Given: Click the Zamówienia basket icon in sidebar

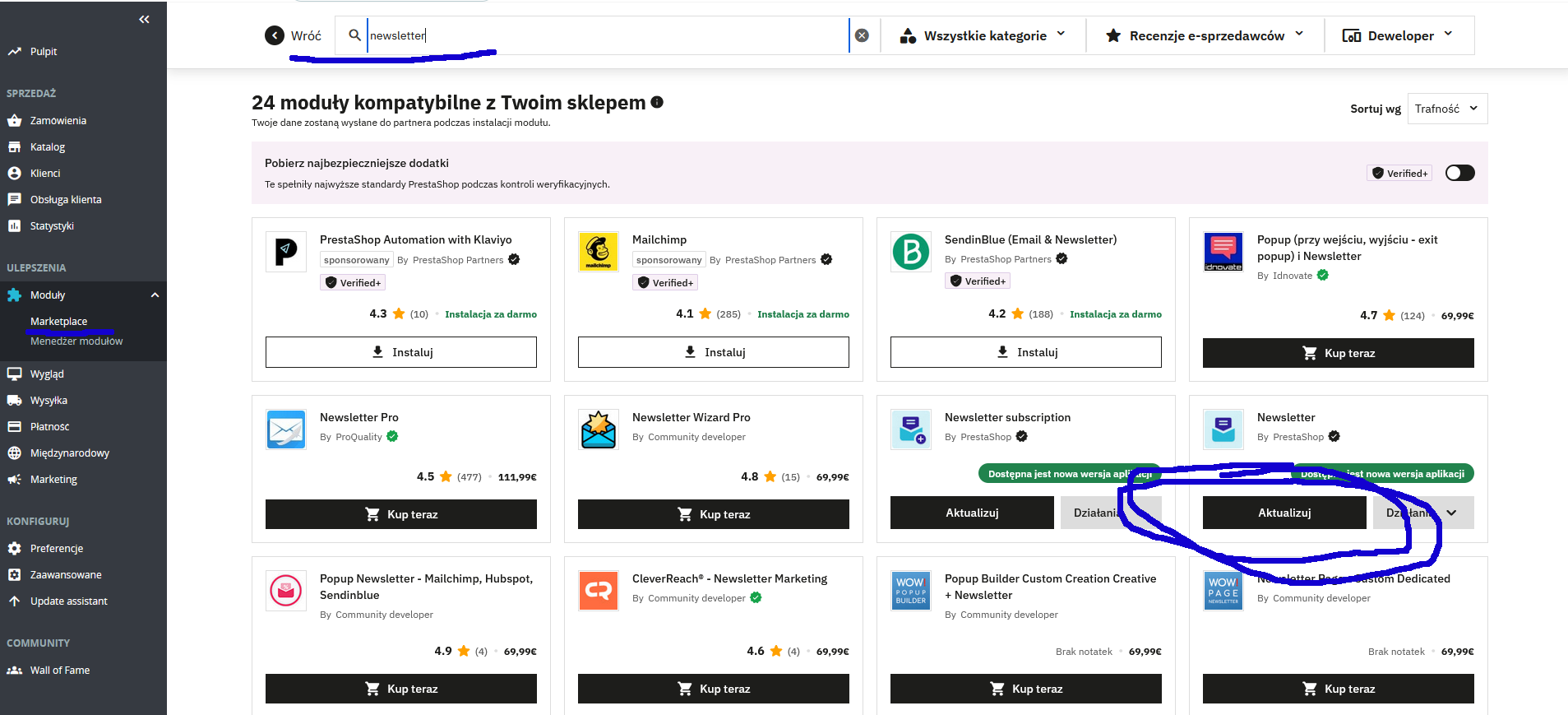Looking at the screenshot, I should click(14, 120).
